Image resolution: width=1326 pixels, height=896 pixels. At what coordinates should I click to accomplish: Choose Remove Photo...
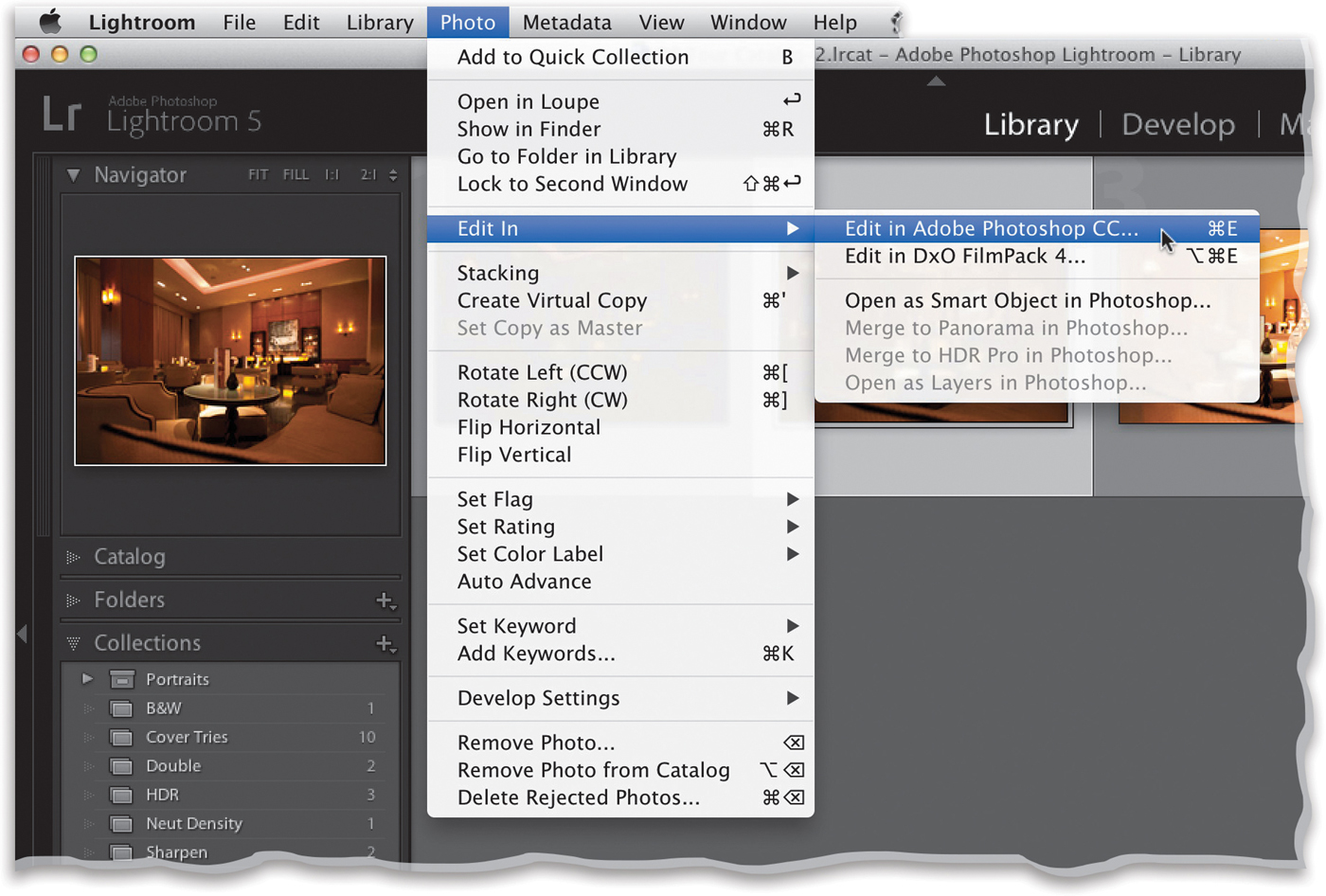[620, 743]
